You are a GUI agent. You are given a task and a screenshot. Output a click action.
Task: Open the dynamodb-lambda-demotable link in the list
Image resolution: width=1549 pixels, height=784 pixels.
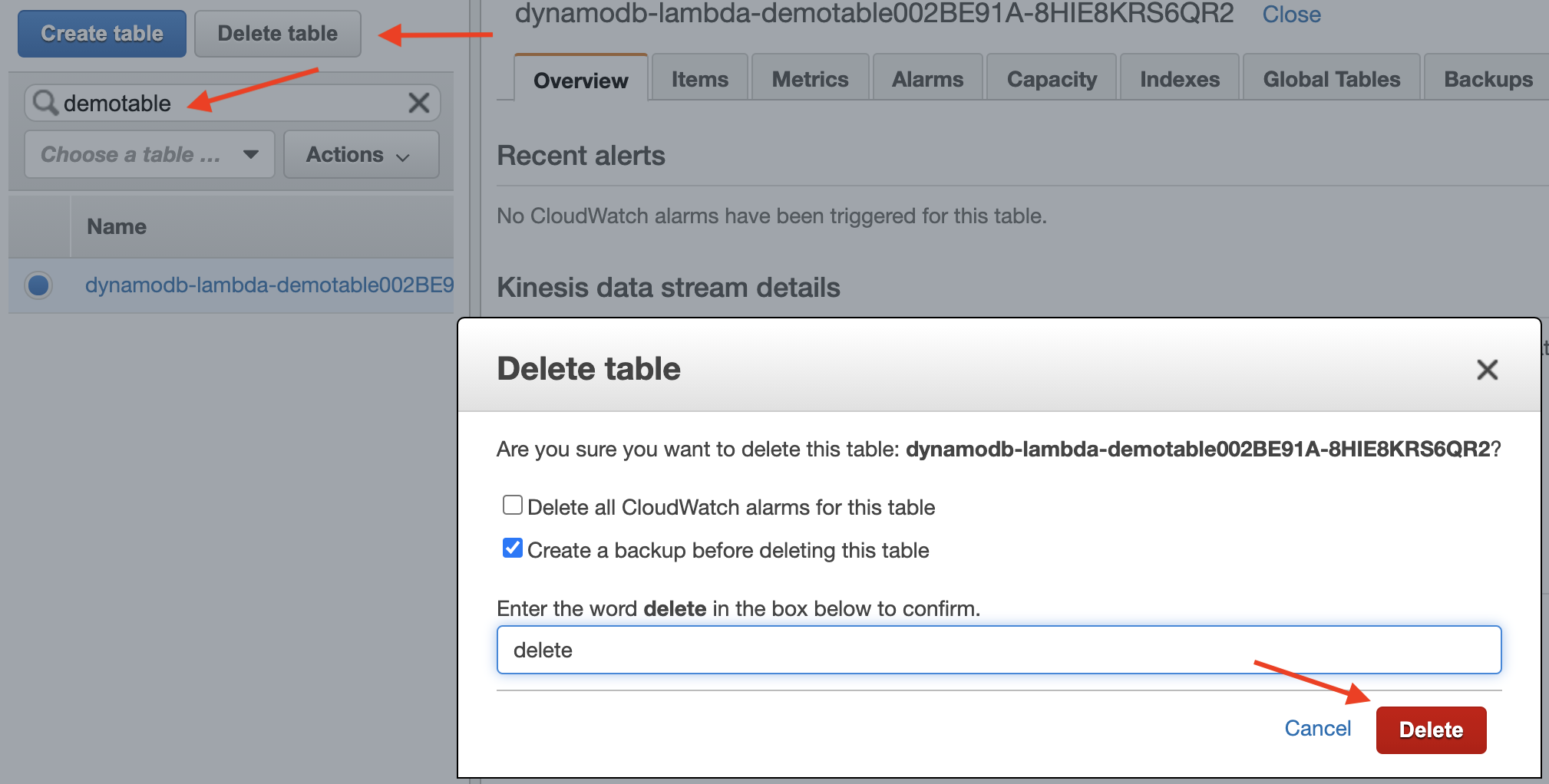(269, 285)
